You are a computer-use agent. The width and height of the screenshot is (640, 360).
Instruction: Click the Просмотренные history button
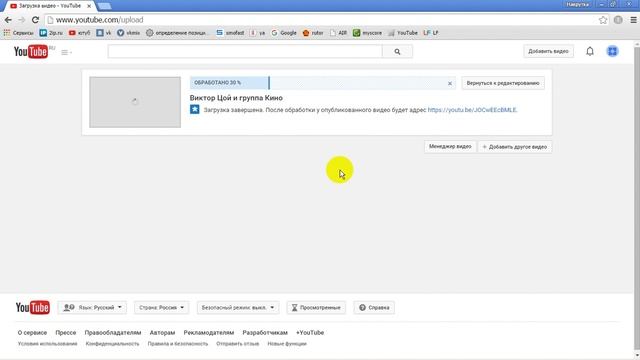[x=316, y=307]
